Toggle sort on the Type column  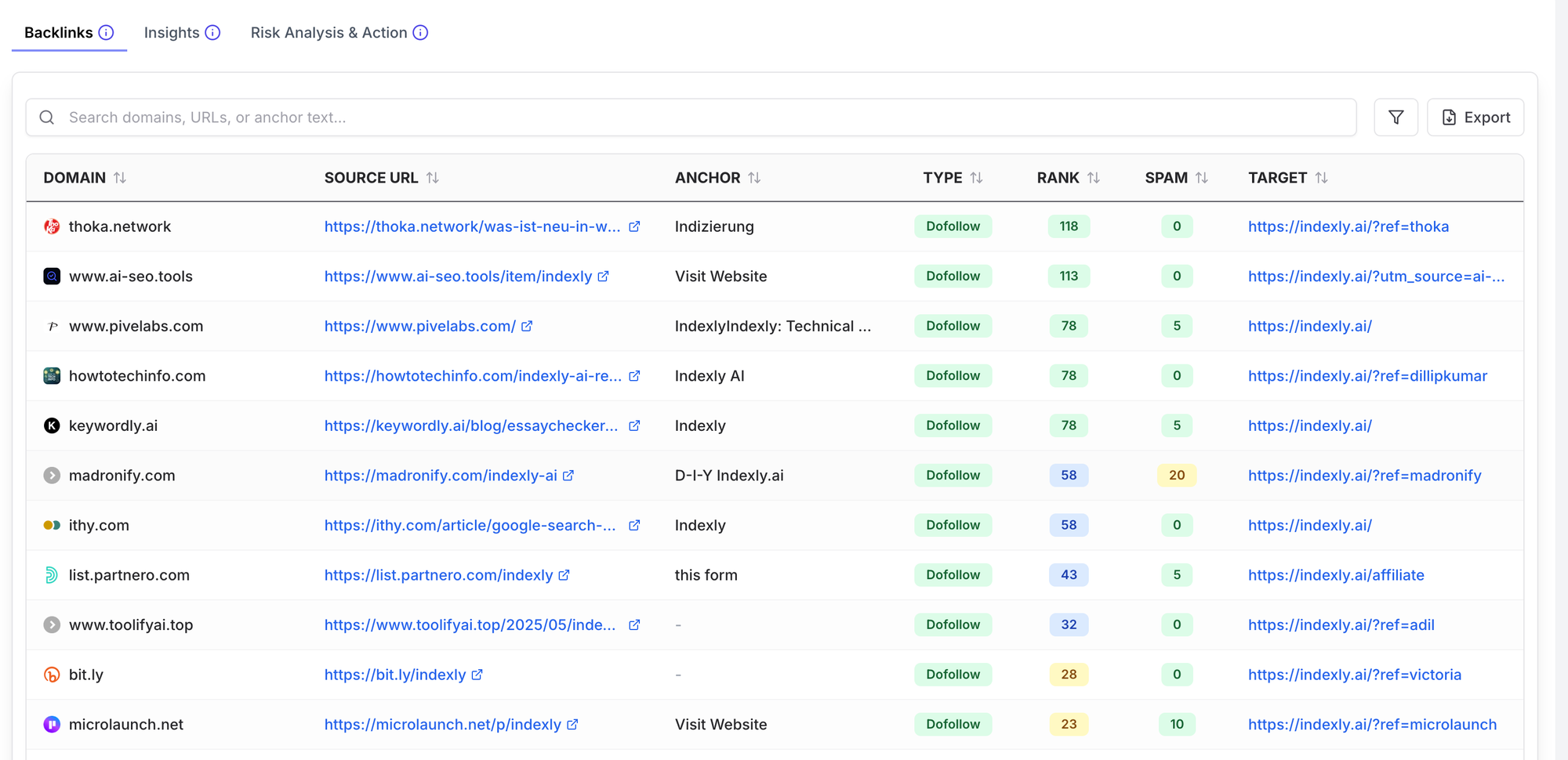click(976, 178)
